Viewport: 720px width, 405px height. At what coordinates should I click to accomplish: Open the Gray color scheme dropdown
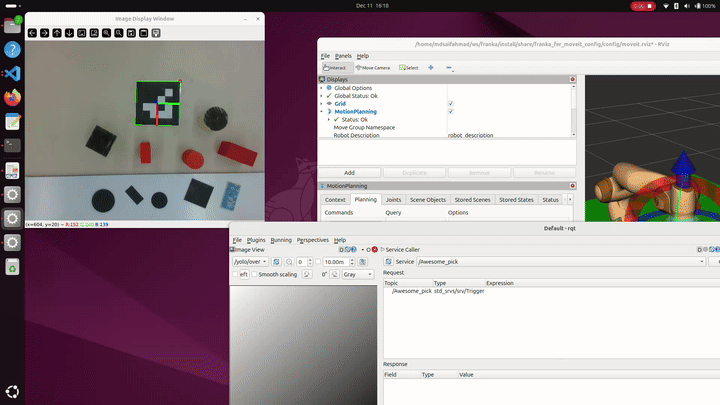[357, 274]
